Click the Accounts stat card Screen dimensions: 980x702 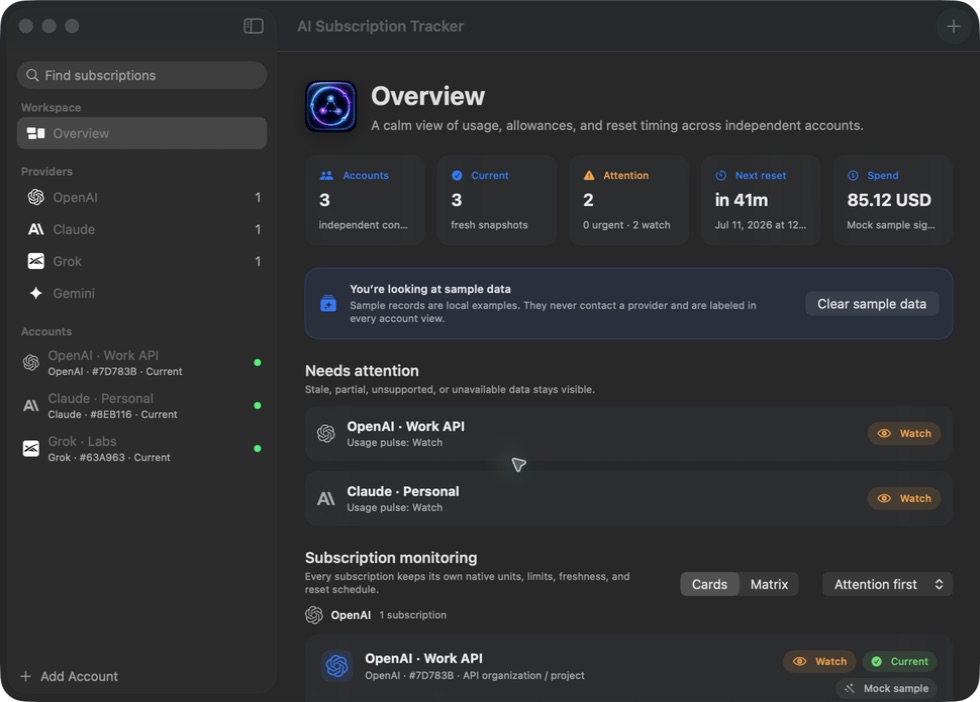click(365, 200)
